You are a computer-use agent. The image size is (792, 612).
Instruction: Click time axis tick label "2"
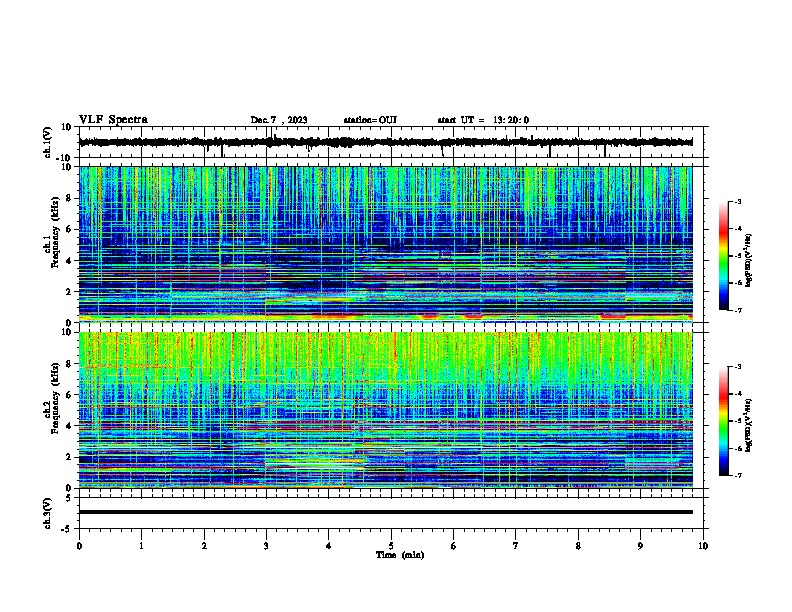[x=204, y=546]
